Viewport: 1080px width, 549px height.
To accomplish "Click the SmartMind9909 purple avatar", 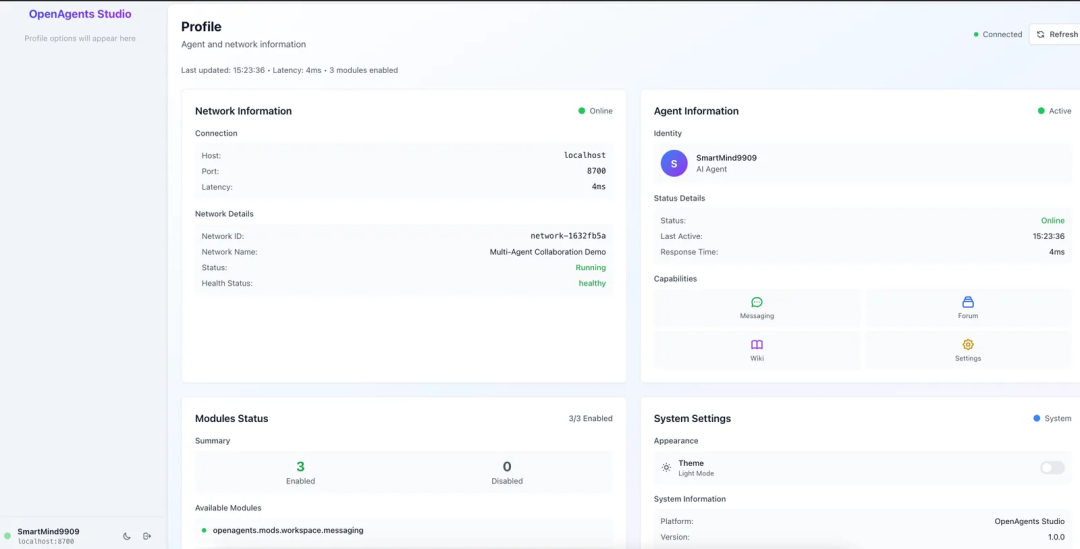I will coord(674,163).
